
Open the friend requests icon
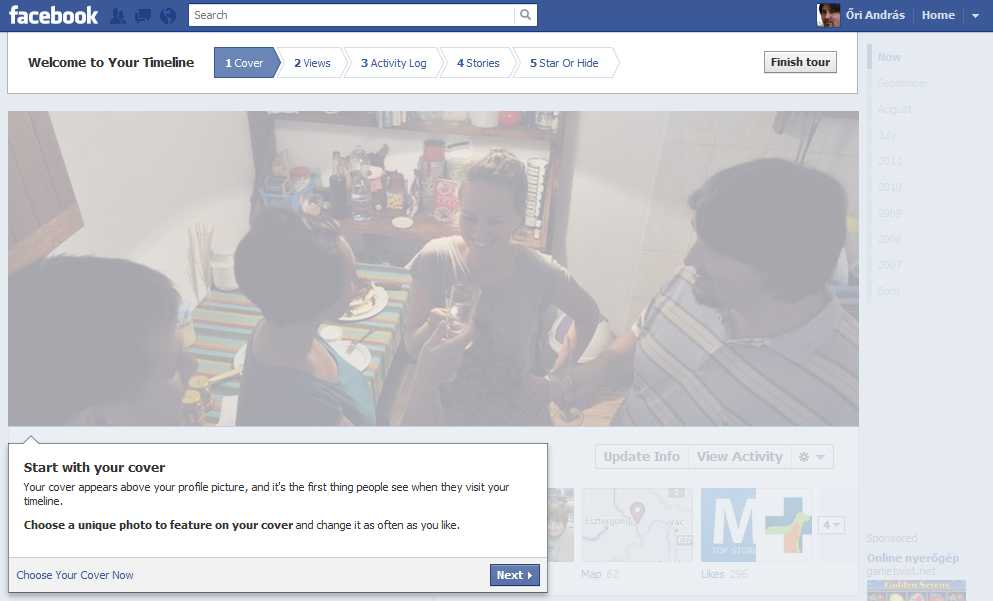pyautogui.click(x=118, y=16)
